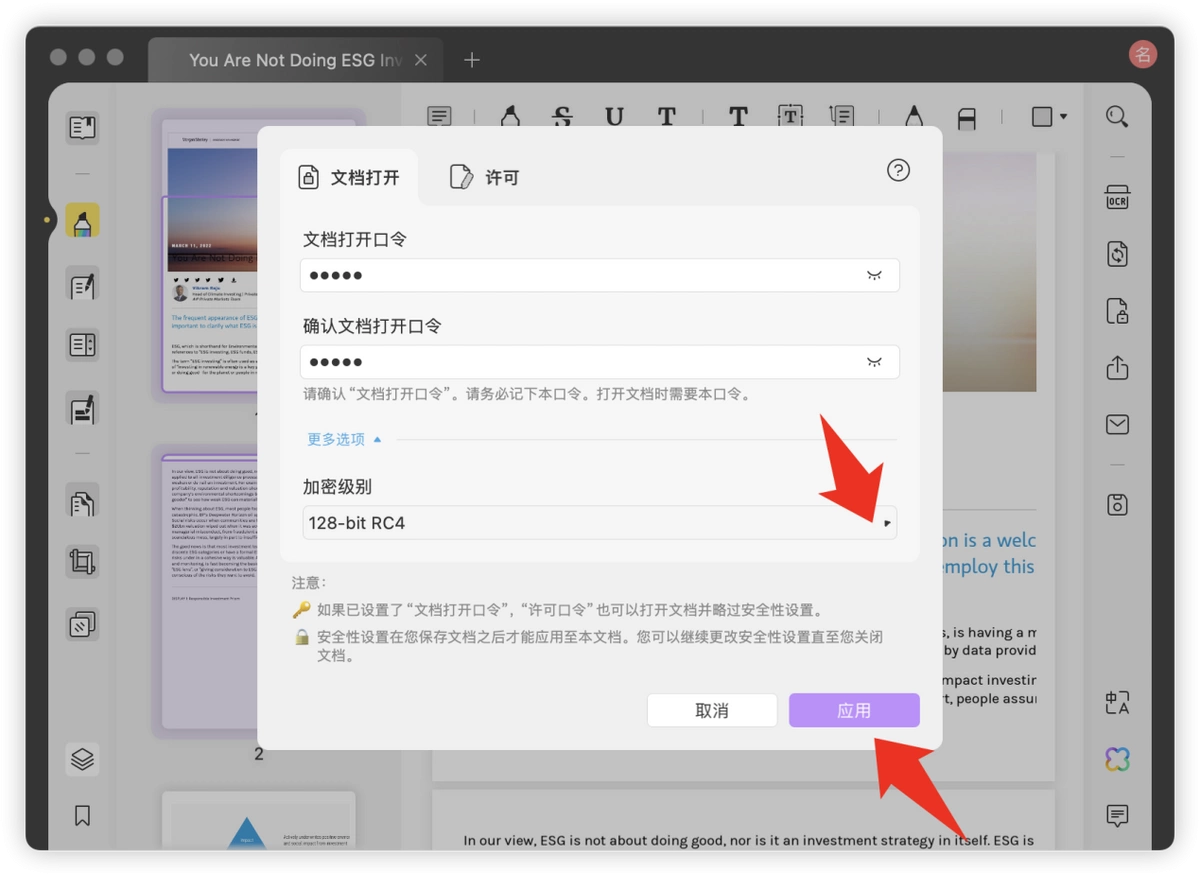Select the rectangle shape tool
The width and height of the screenshot is (1200, 876).
pyautogui.click(x=1042, y=117)
